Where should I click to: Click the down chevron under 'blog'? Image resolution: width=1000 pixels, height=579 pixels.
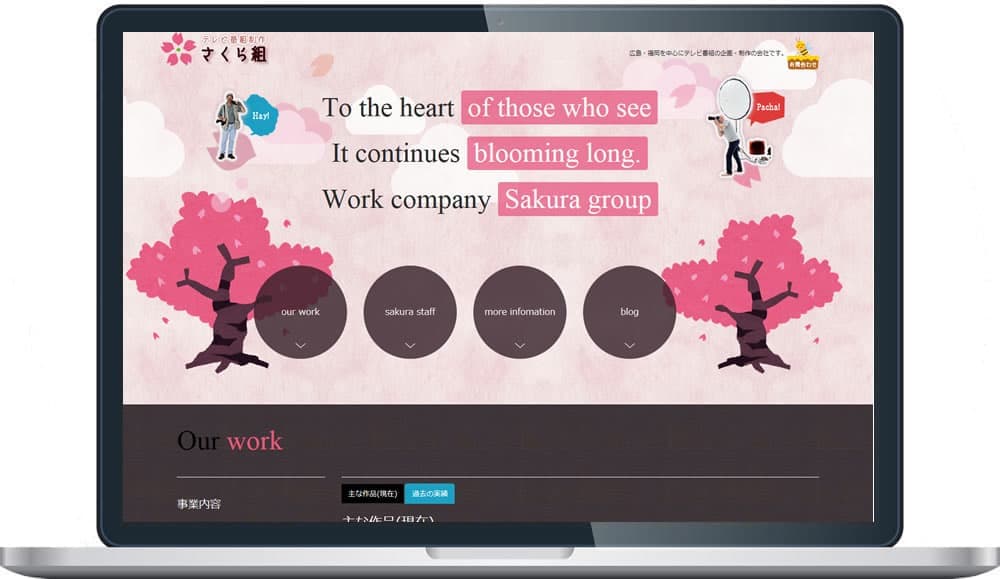[x=629, y=345]
